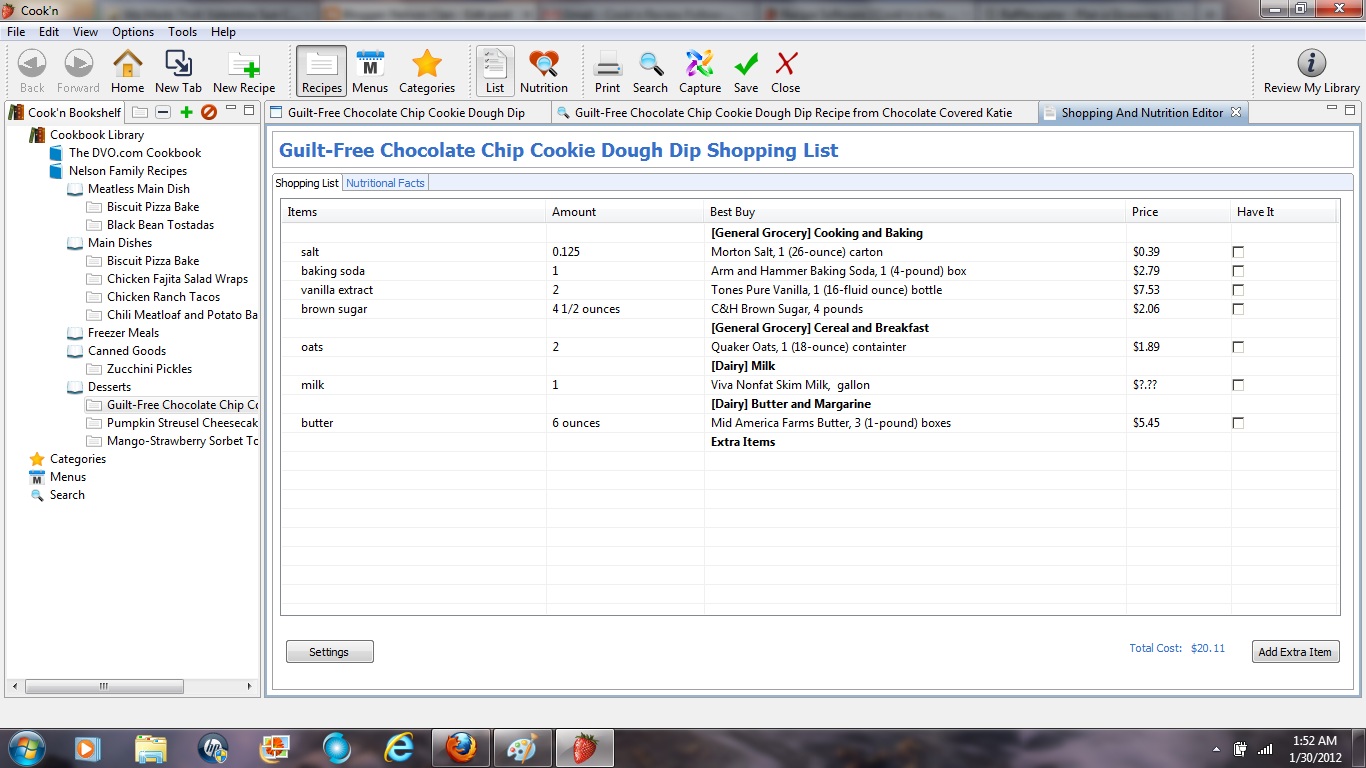Close the Shopping And Nutrition Editor tab
This screenshot has height=768, width=1366.
[x=1236, y=112]
